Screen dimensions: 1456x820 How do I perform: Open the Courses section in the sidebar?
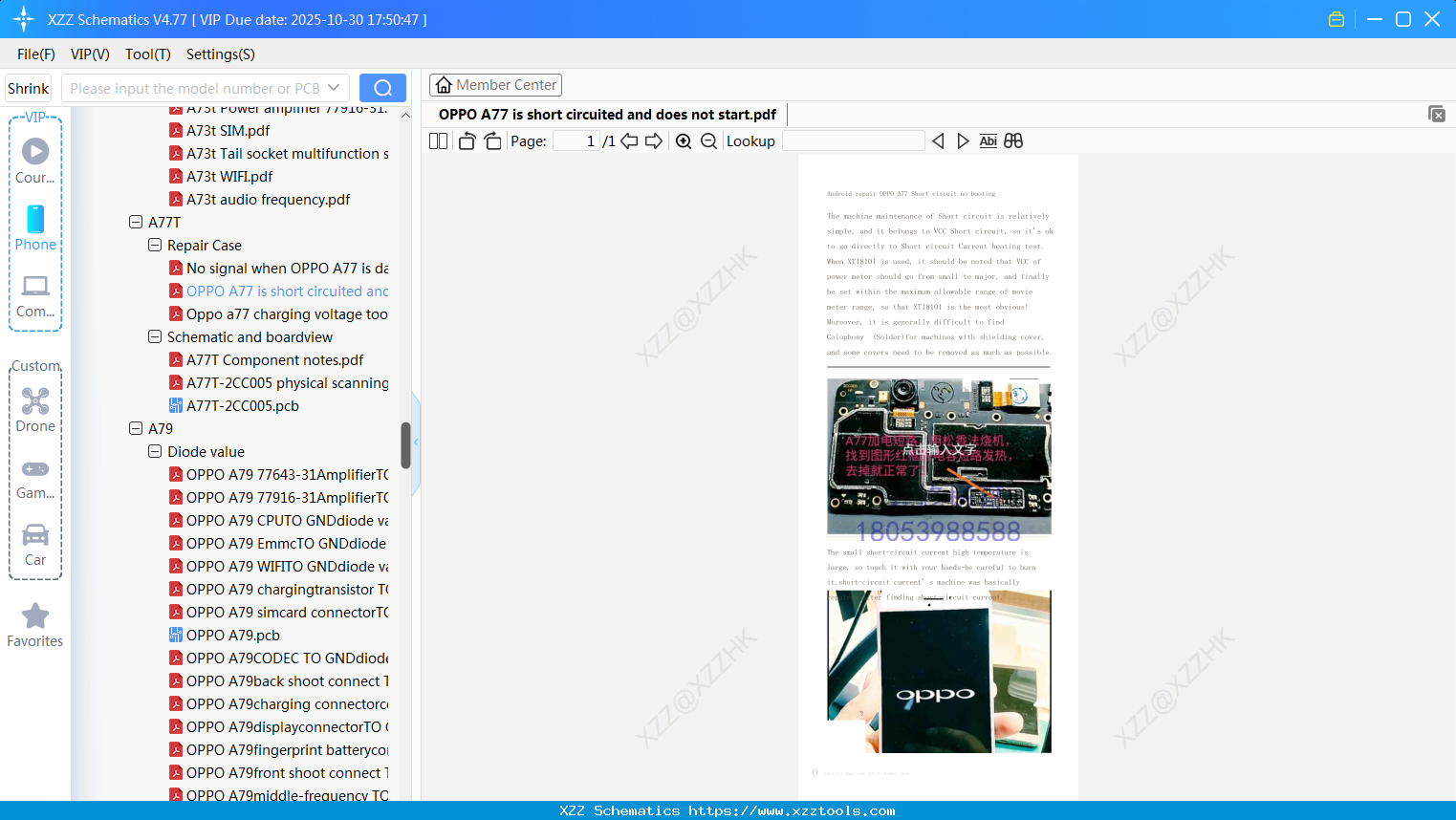[35, 162]
